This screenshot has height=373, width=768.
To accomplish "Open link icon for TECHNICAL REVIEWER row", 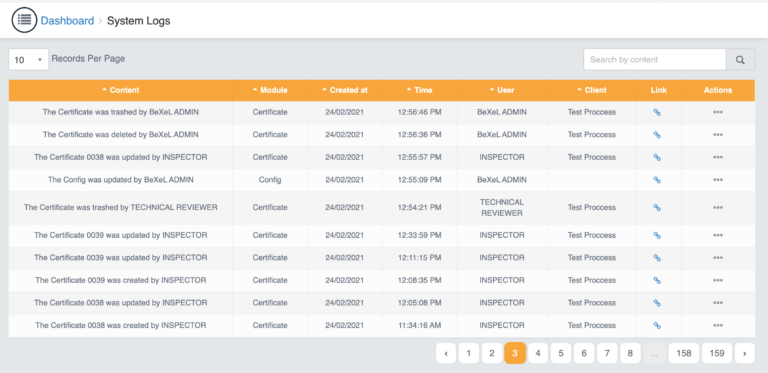I will click(x=657, y=208).
